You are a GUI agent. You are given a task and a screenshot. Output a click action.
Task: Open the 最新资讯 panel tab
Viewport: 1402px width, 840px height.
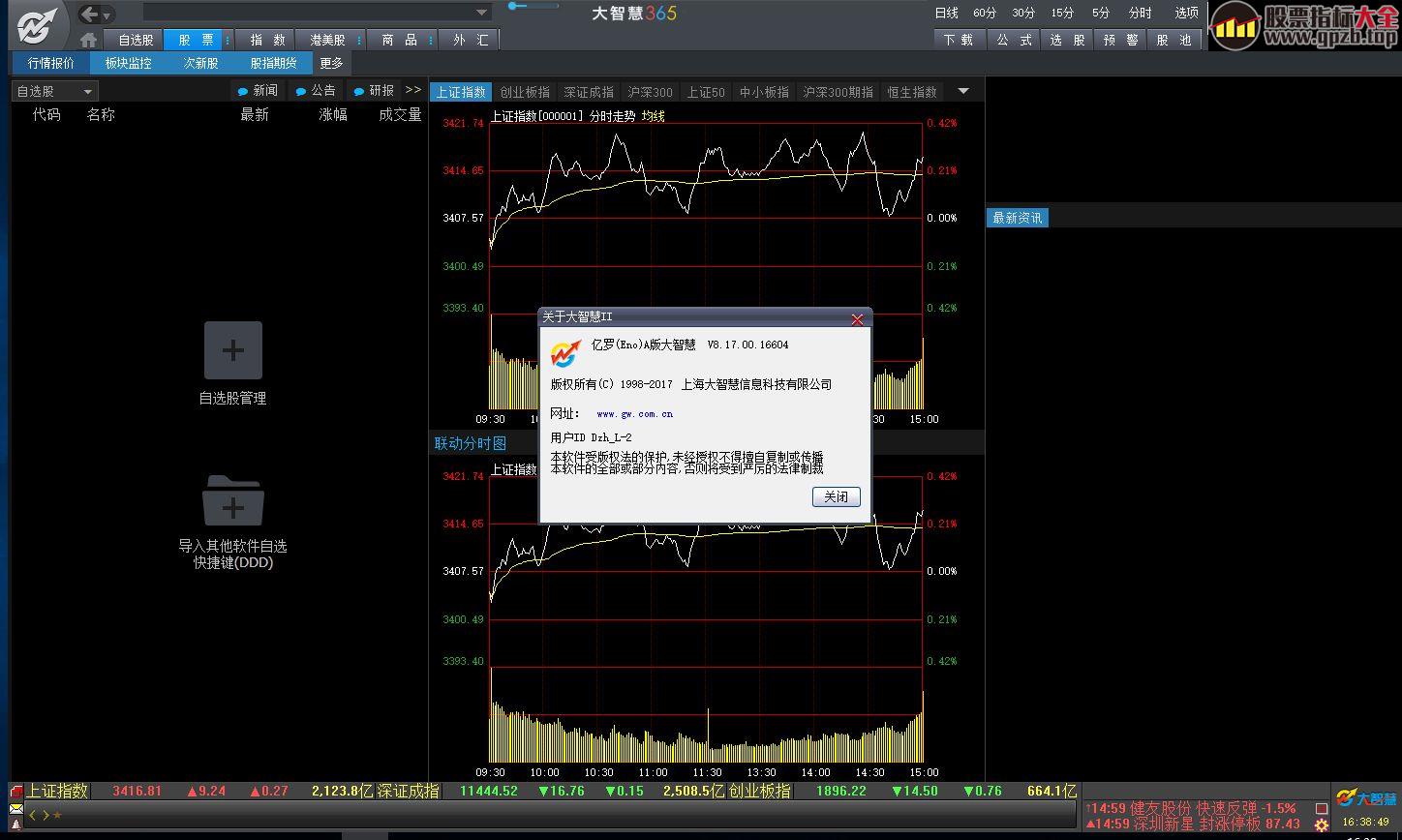point(1017,218)
